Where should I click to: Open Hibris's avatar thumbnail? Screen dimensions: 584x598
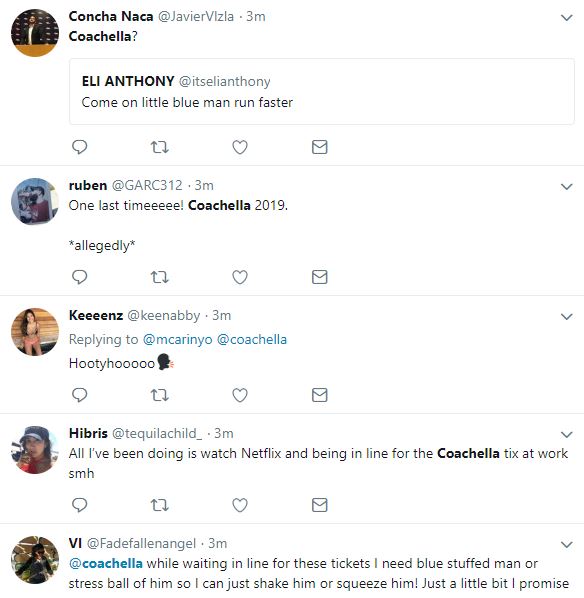[35, 450]
